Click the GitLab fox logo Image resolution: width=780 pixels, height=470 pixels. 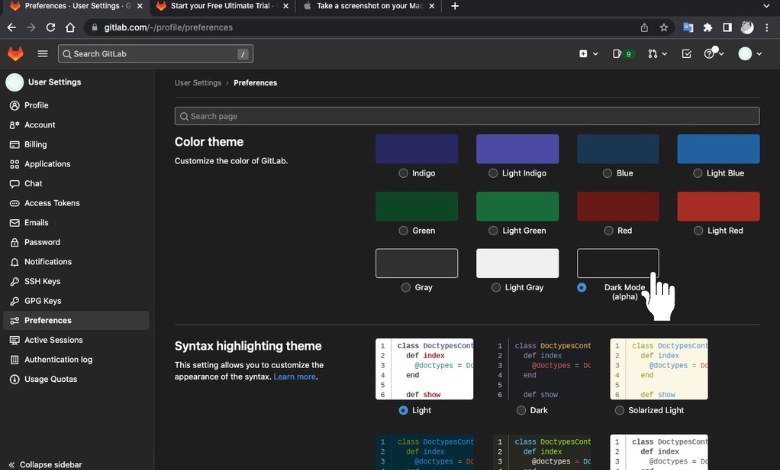[x=15, y=53]
